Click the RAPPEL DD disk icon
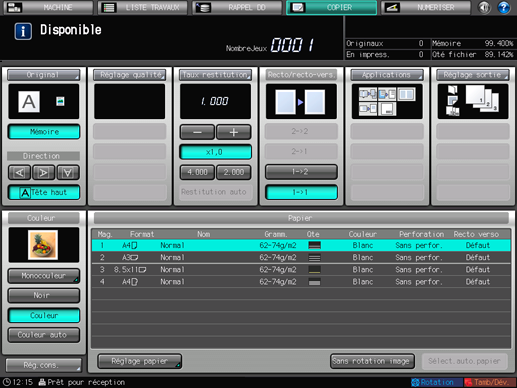Image resolution: width=517 pixels, height=388 pixels. [x=203, y=7]
